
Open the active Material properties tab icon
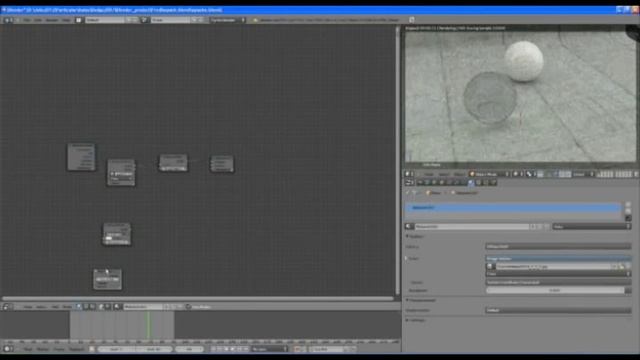coord(471,182)
